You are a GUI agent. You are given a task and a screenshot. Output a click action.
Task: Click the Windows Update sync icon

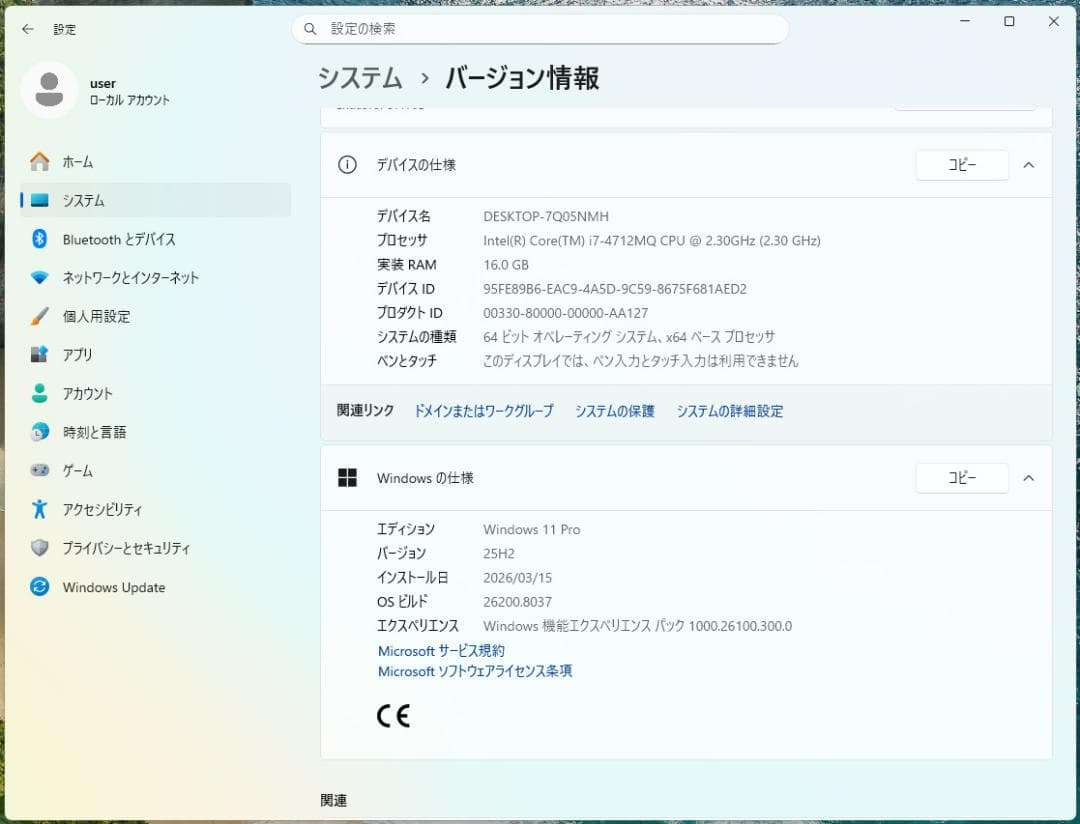tap(40, 587)
